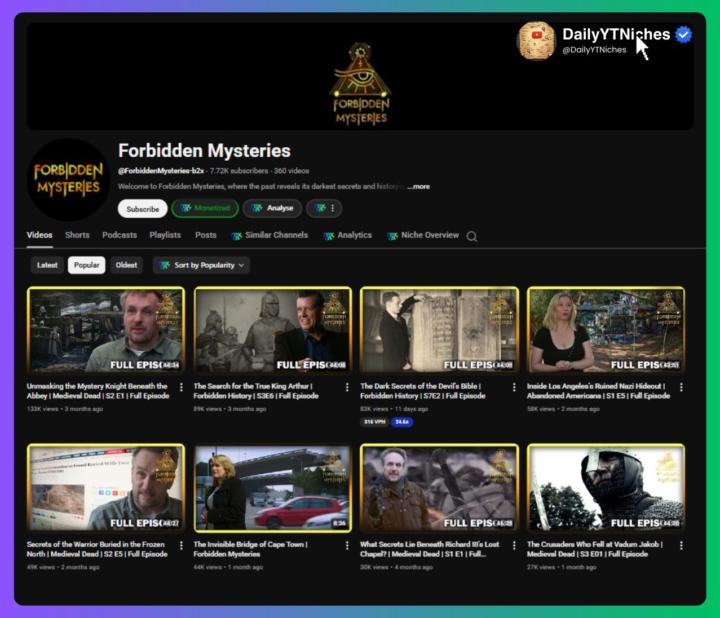The width and height of the screenshot is (720, 618).
Task: Open the Analytics tab
Action: 348,235
